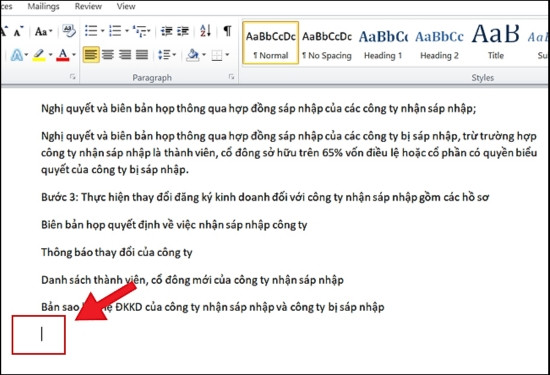Apply the Normal style
Image resolution: width=550 pixels, height=375 pixels.
(270, 43)
